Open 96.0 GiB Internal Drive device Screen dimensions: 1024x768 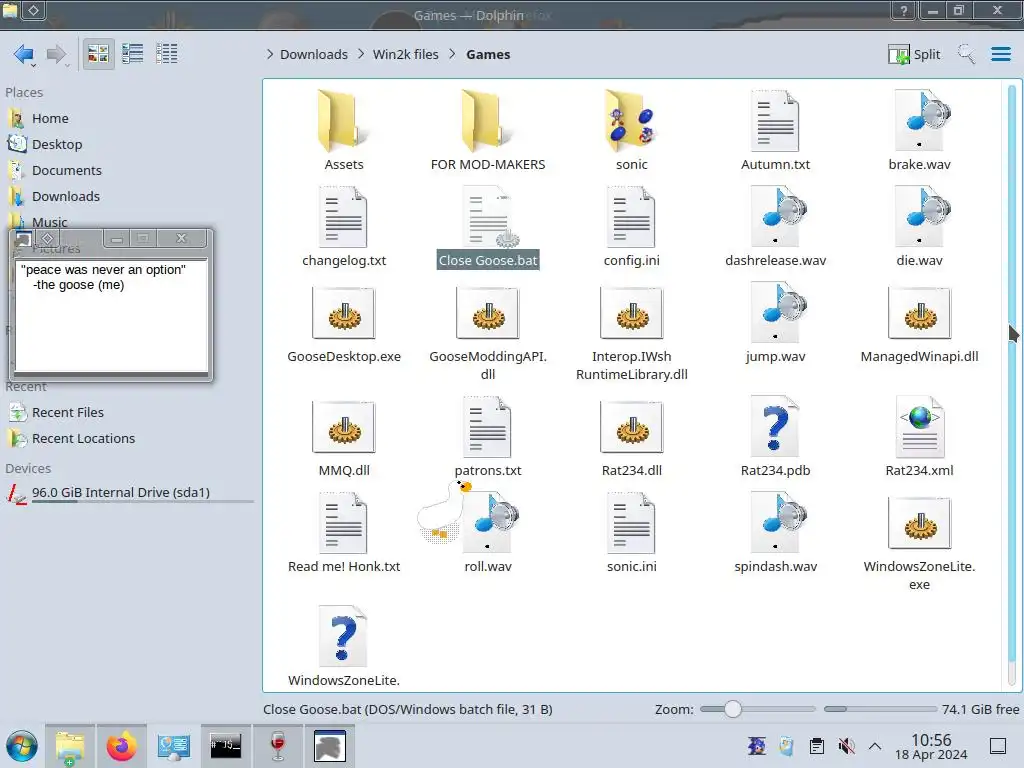point(129,494)
